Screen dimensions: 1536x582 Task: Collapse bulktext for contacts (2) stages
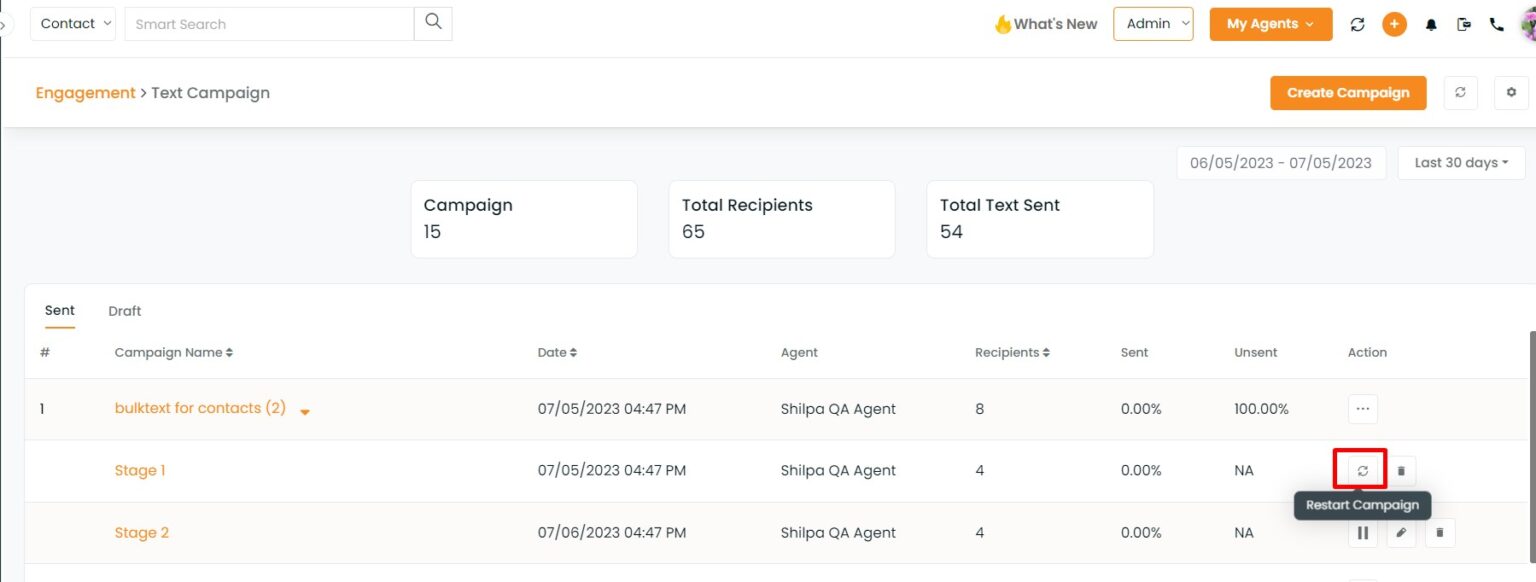(305, 411)
